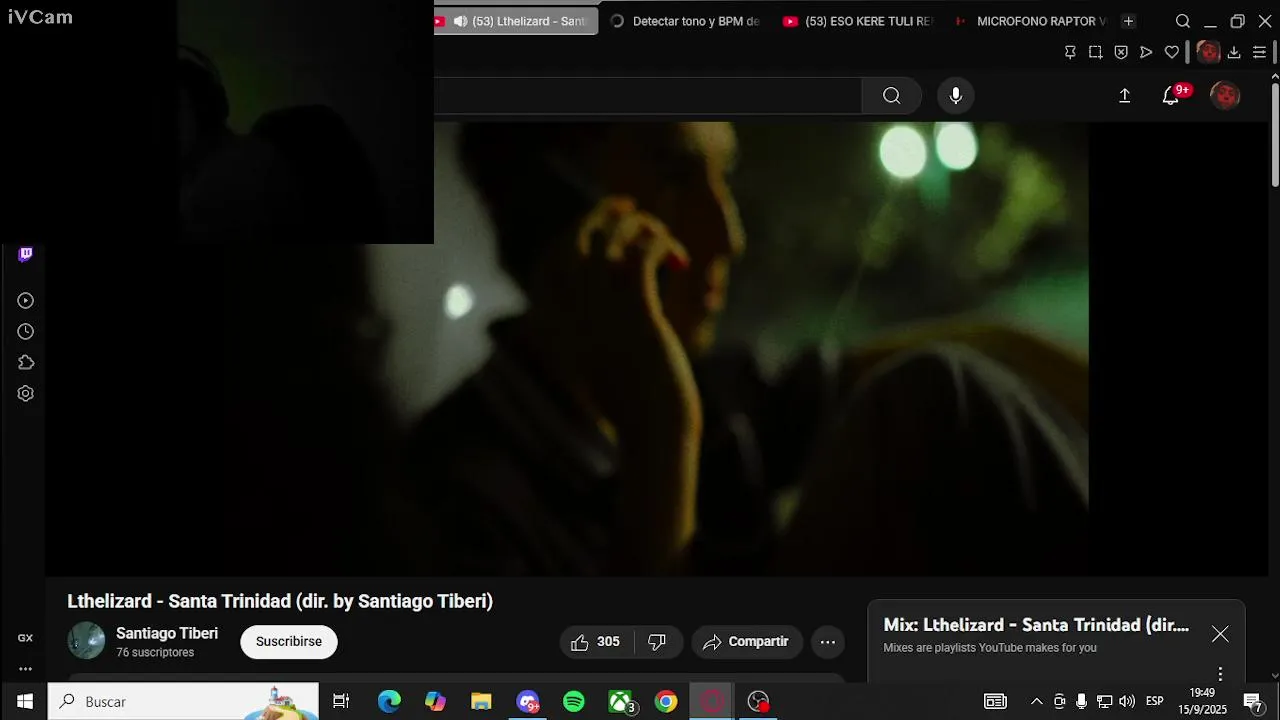Screen dimensions: 1280x720
Task: Open browser tab search magnifier
Action: [1183, 21]
